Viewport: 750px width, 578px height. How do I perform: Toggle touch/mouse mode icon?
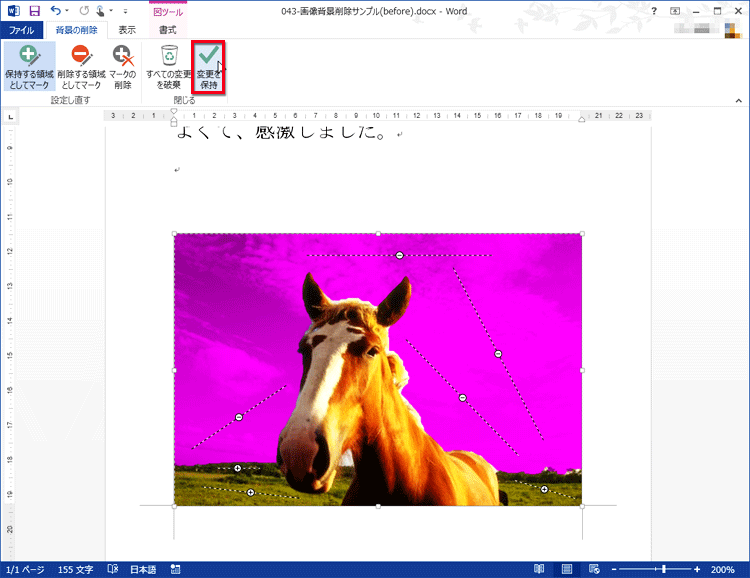(x=100, y=11)
